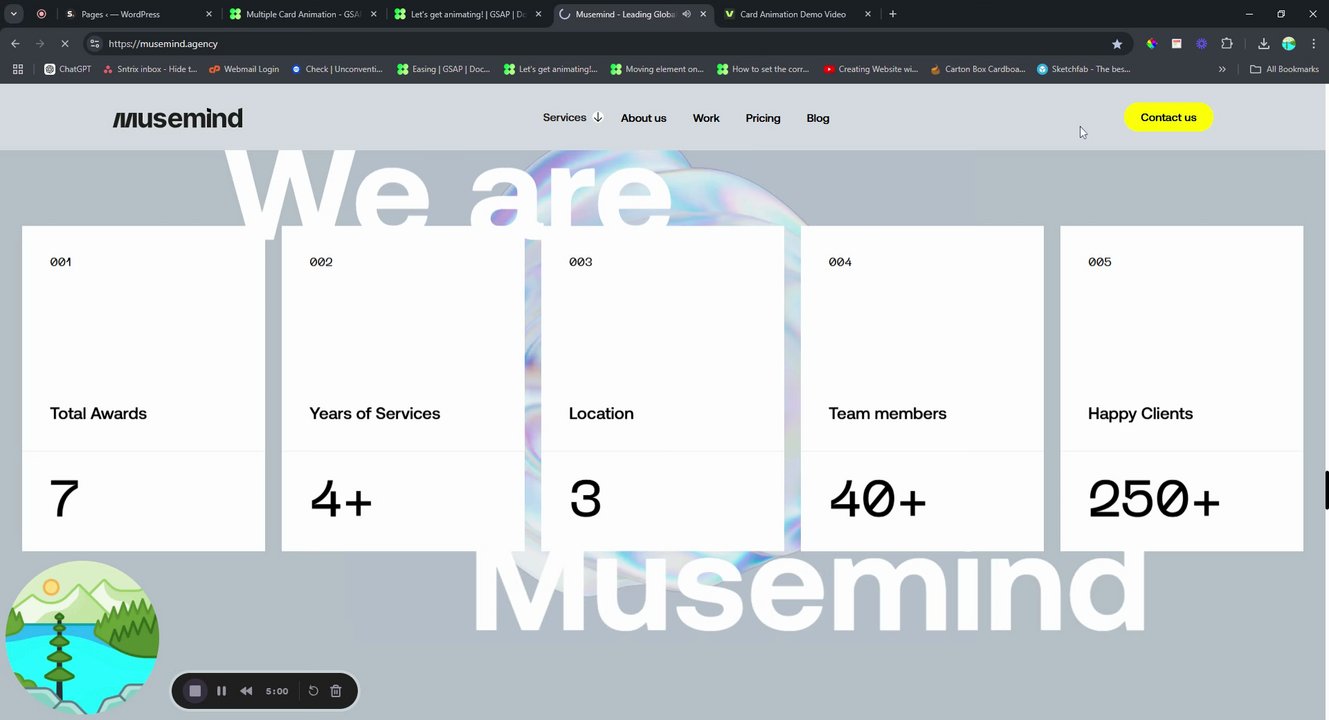Open the Services menu item
Viewport: 1329px width, 720px height.
tap(564, 117)
